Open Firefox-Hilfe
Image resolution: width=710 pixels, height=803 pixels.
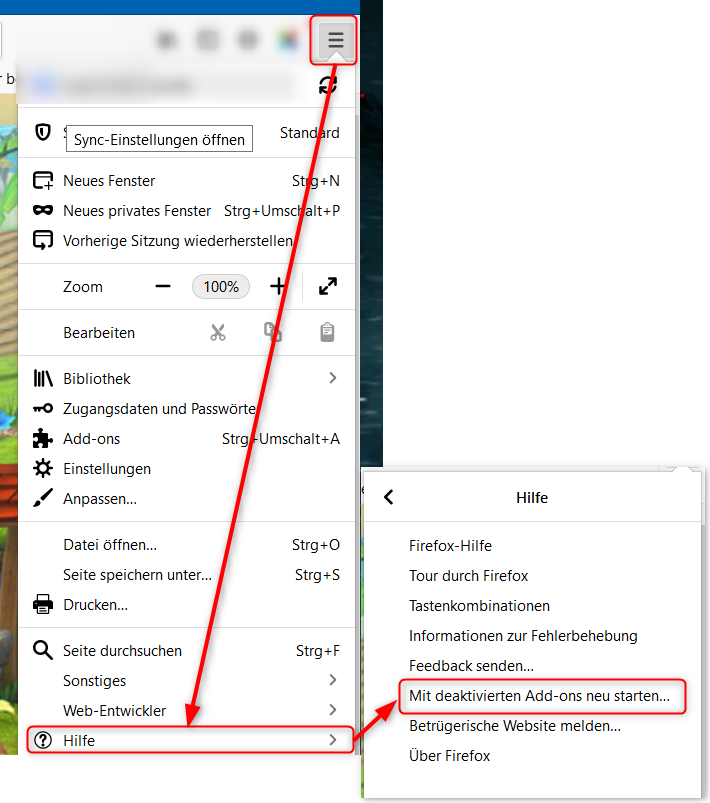coord(532,546)
